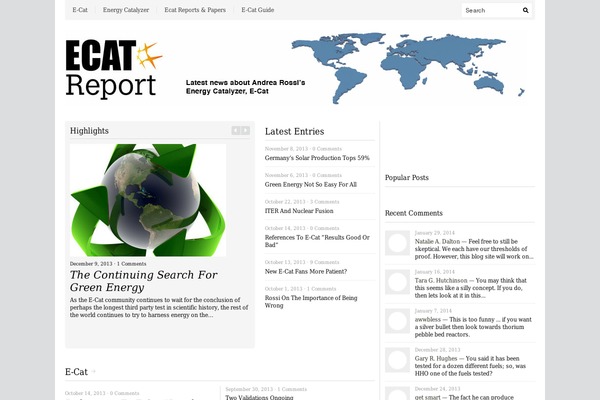
Task: Click the Popular Posts heading
Action: [x=406, y=178]
